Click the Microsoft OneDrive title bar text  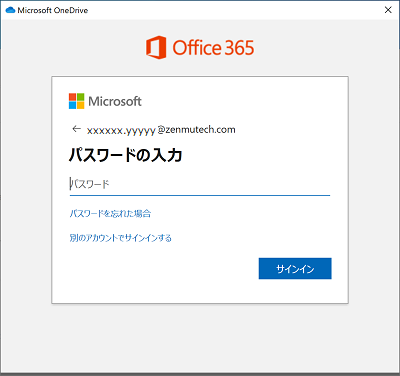(x=53, y=10)
